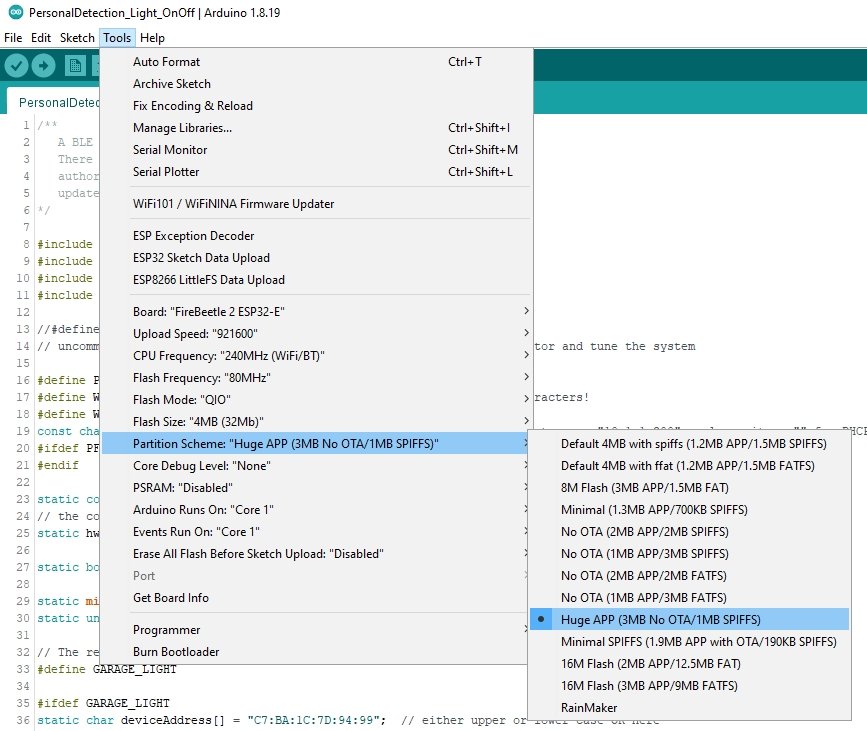Viewport: 867px width, 731px height.
Task: Expand the Core Debug Level submenu
Action: click(316, 466)
